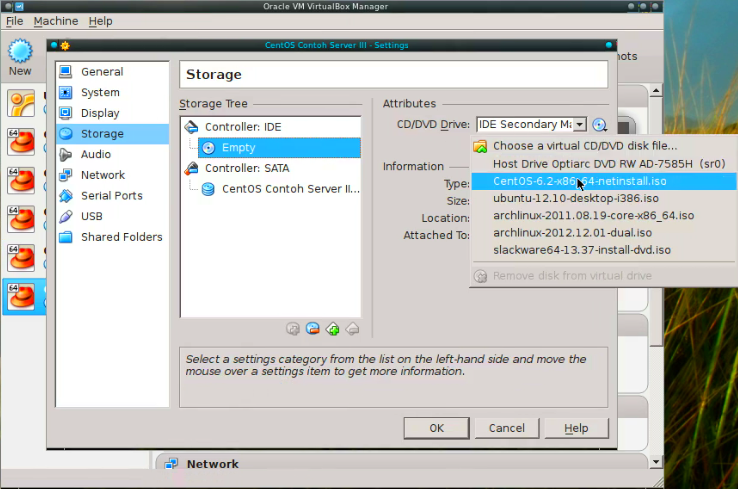Pick slackware64-13.37-install-dvd.iso
This screenshot has width=738, height=489.
tap(604, 250)
